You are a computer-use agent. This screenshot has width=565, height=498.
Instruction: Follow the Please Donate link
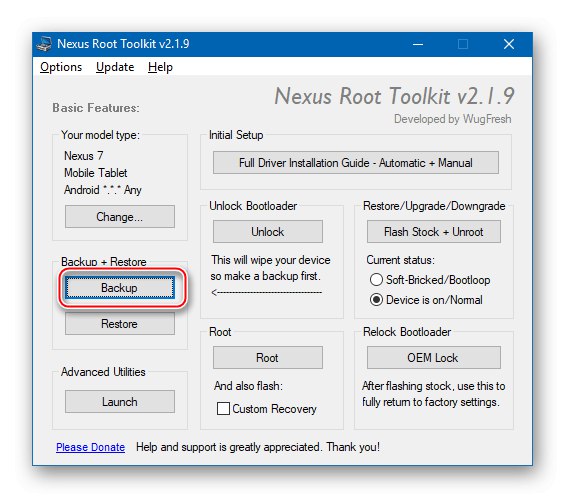click(x=90, y=447)
